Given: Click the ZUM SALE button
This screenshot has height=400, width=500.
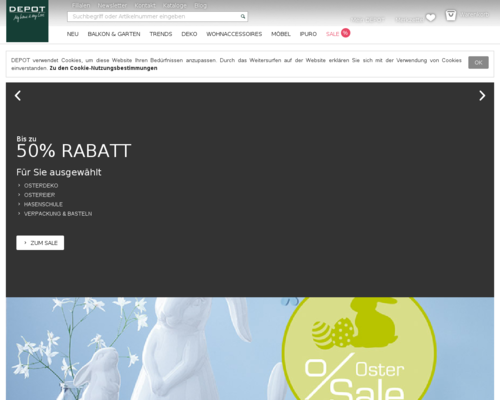Looking at the screenshot, I should coord(40,243).
